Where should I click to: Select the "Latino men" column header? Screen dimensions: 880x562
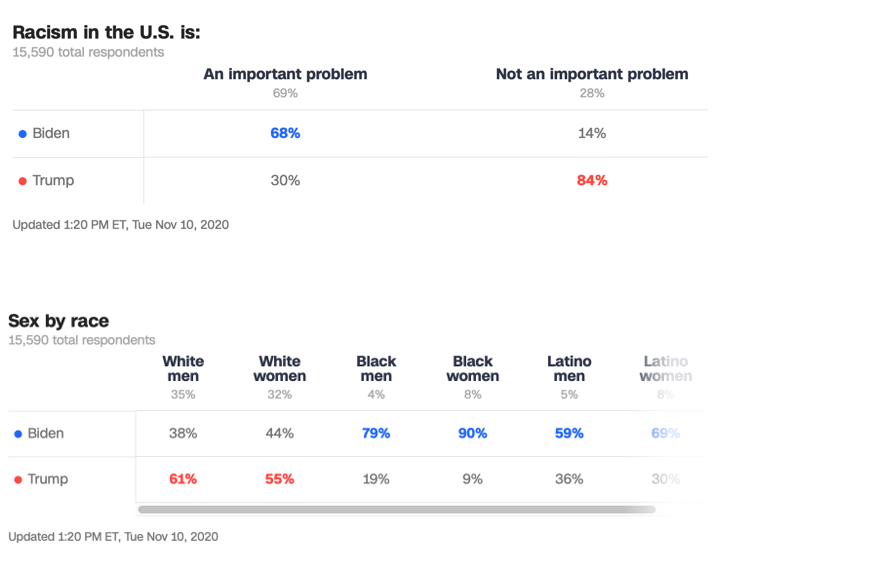[569, 368]
